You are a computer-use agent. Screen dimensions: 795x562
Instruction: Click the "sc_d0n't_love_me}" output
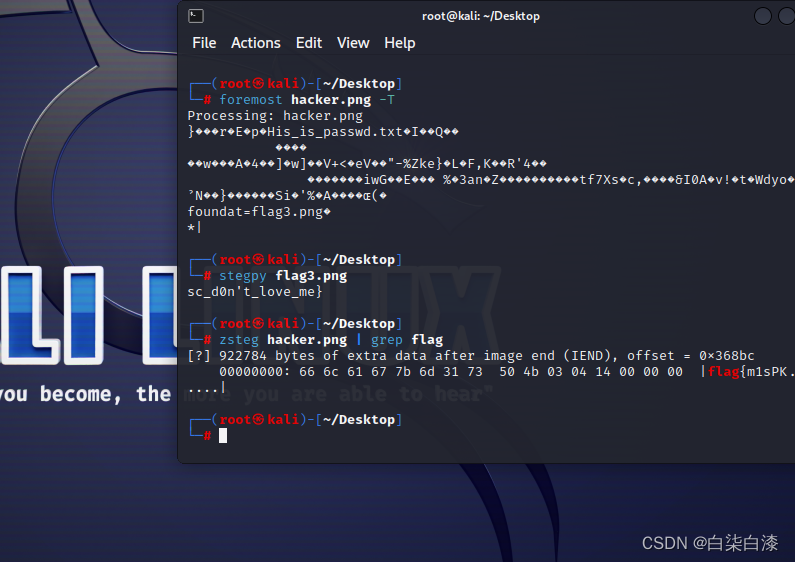[255, 292]
